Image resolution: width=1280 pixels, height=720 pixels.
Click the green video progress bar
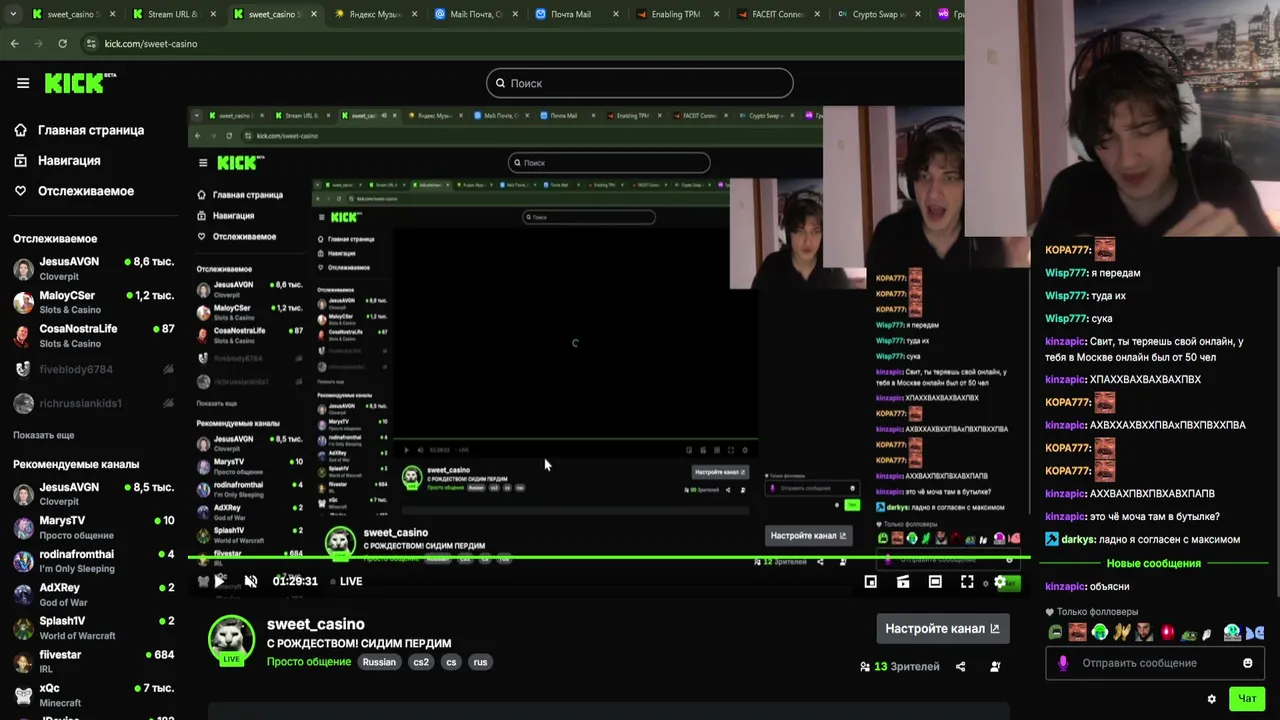[610, 558]
